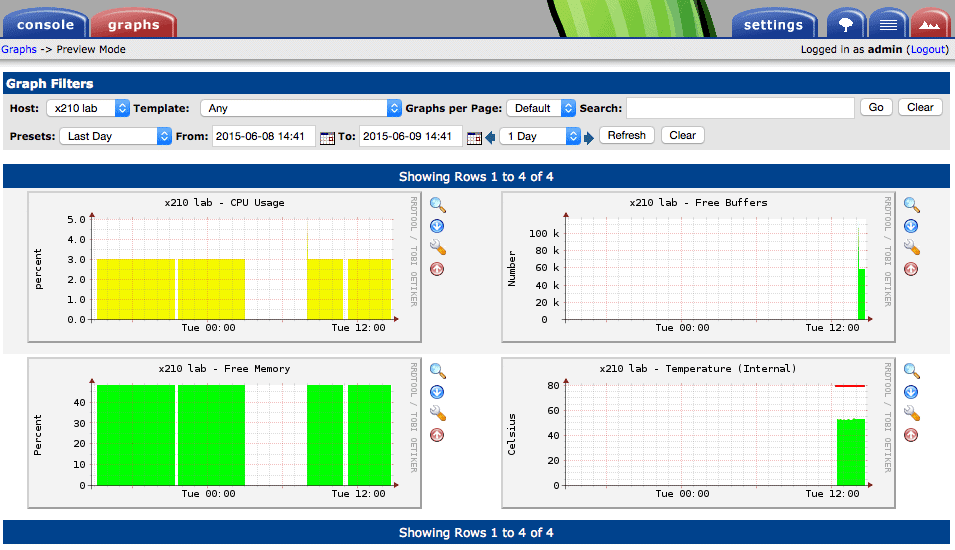Screen dimensions: 955x550
Task: Open the wrench icon beside the Free Memory graph
Action: coord(437,414)
